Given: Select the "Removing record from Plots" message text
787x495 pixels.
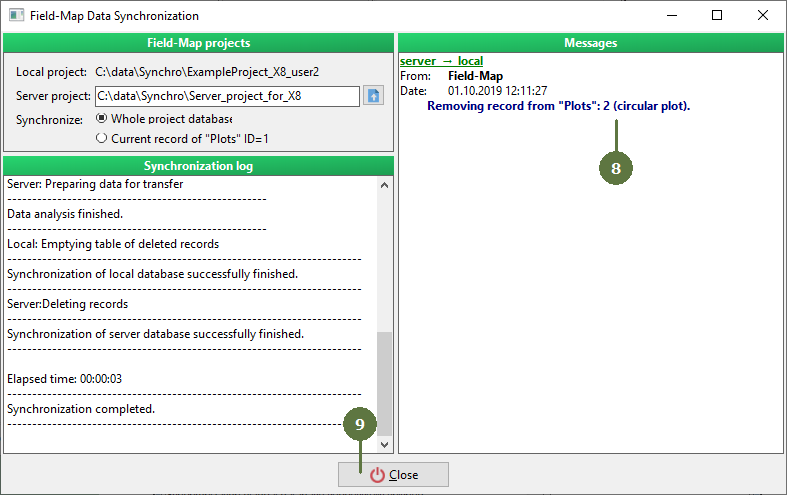Looking at the screenshot, I should point(558,105).
